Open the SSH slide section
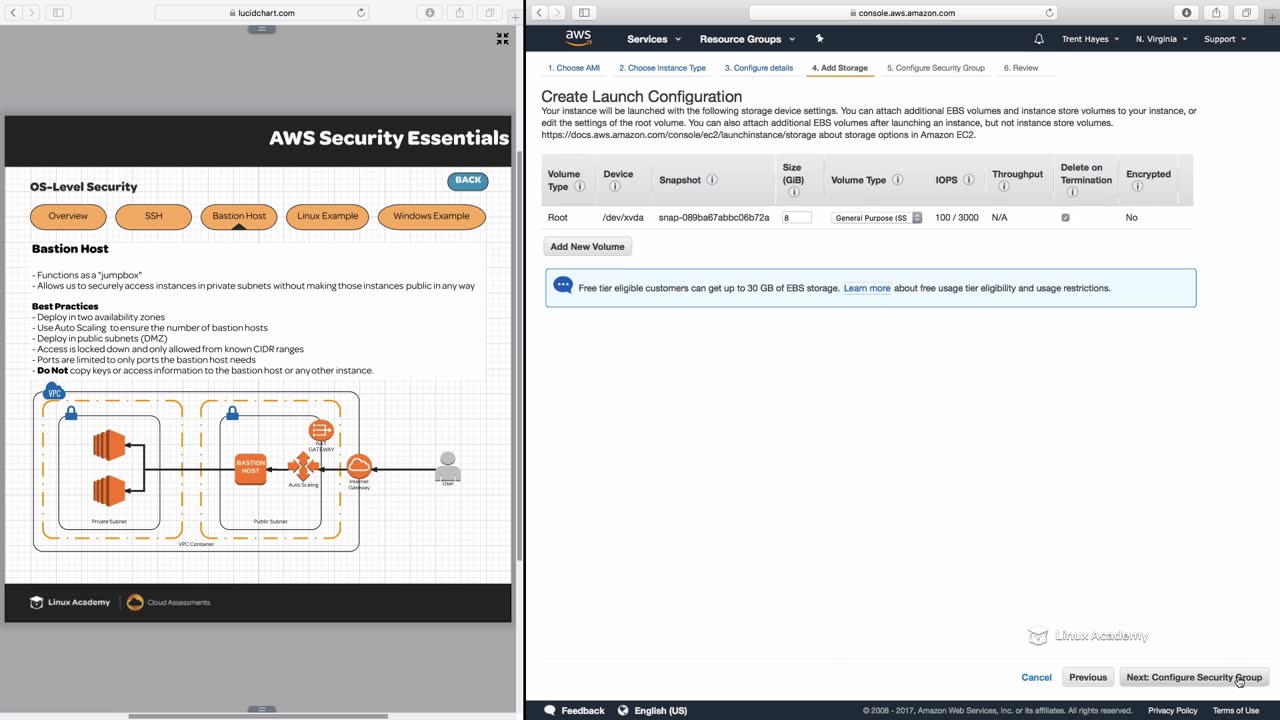This screenshot has height=720, width=1280. tap(153, 216)
